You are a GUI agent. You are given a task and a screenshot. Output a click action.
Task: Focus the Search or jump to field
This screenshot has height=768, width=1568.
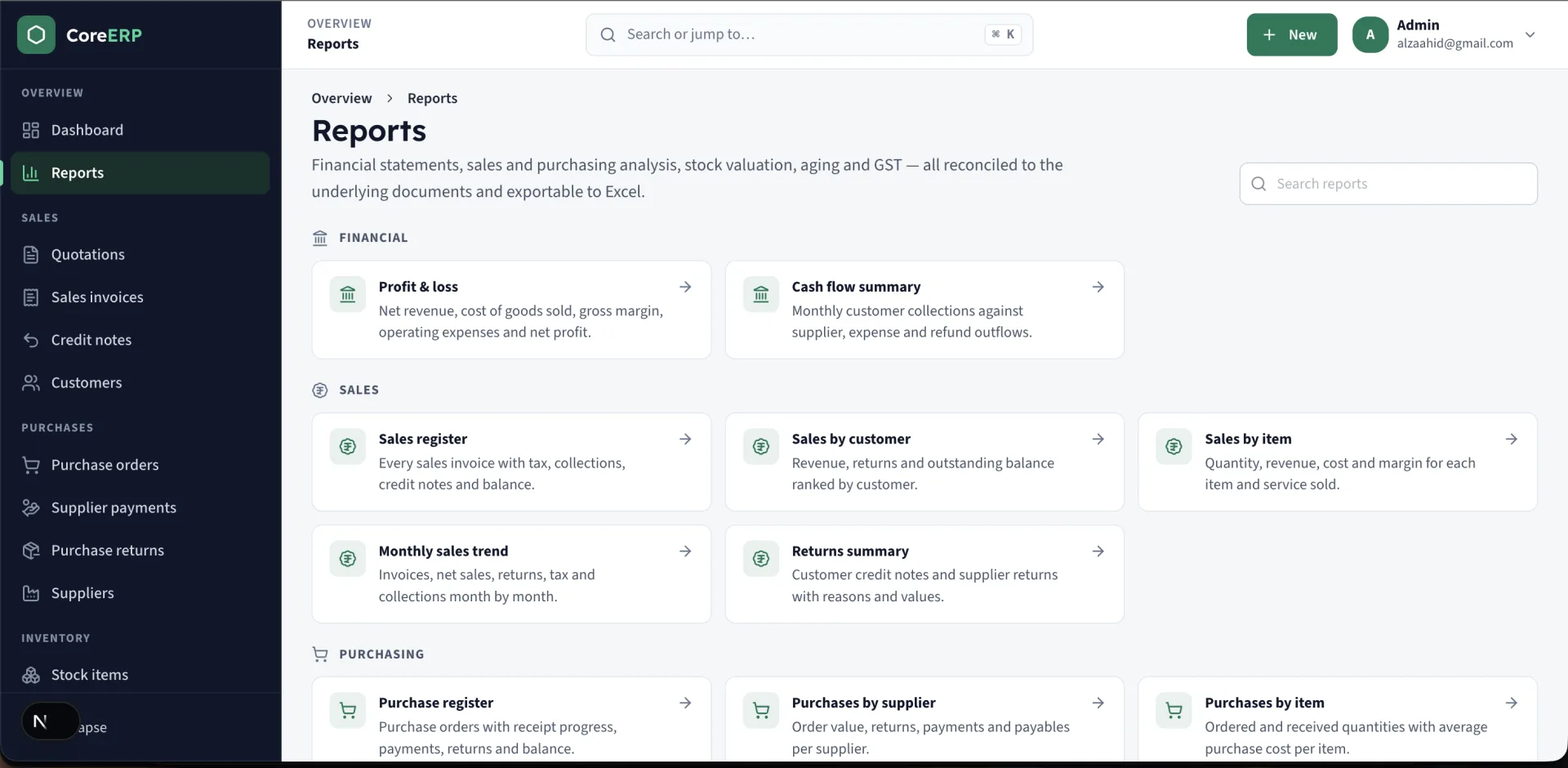(809, 34)
